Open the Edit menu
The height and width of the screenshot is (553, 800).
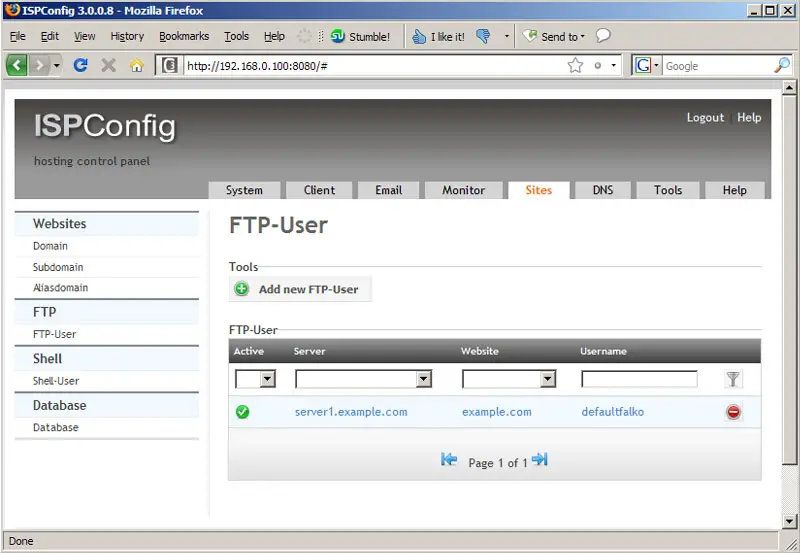pos(49,36)
